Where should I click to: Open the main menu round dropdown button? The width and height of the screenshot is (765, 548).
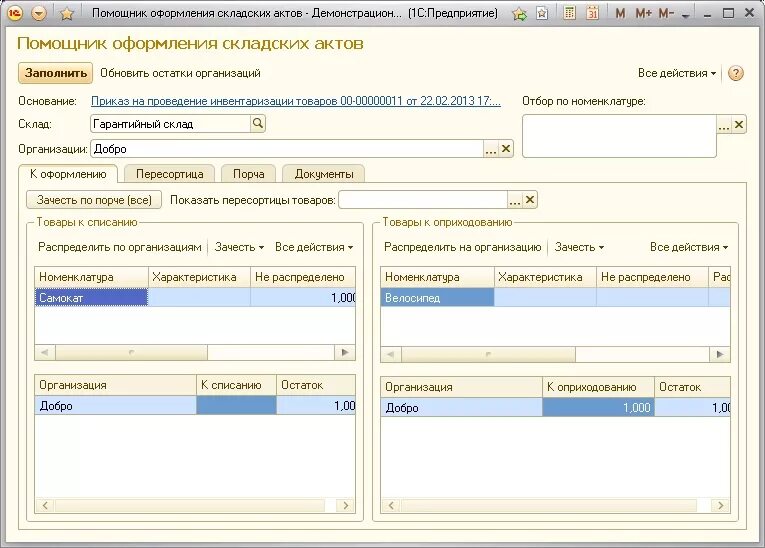(39, 13)
